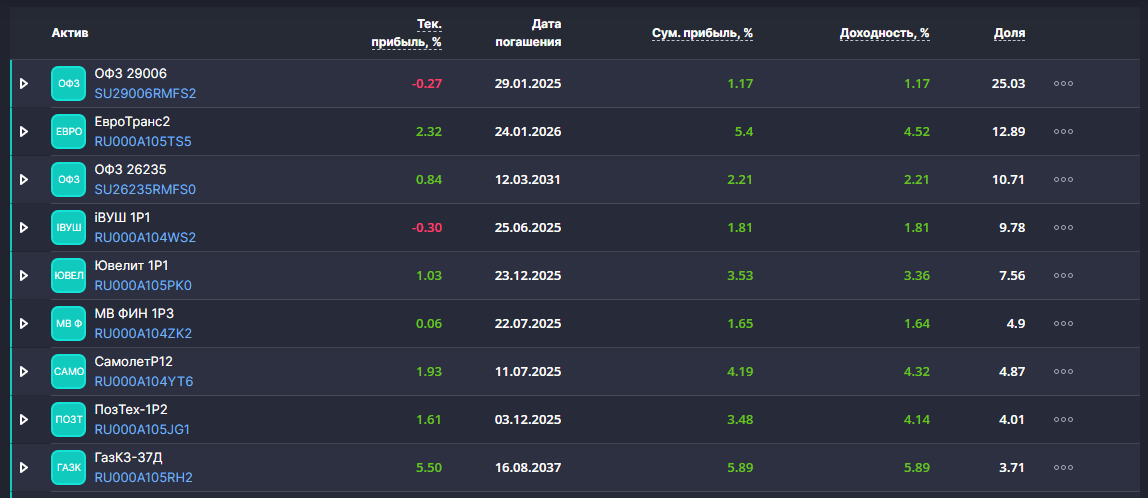This screenshot has width=1148, height=498.
Task: Expand the ГазКЗ-37Д row
Action: pyautogui.click(x=23, y=467)
